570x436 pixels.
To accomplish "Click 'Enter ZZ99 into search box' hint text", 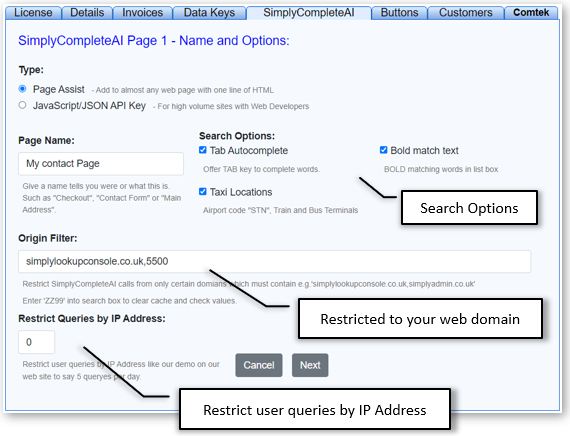I will [129, 301].
